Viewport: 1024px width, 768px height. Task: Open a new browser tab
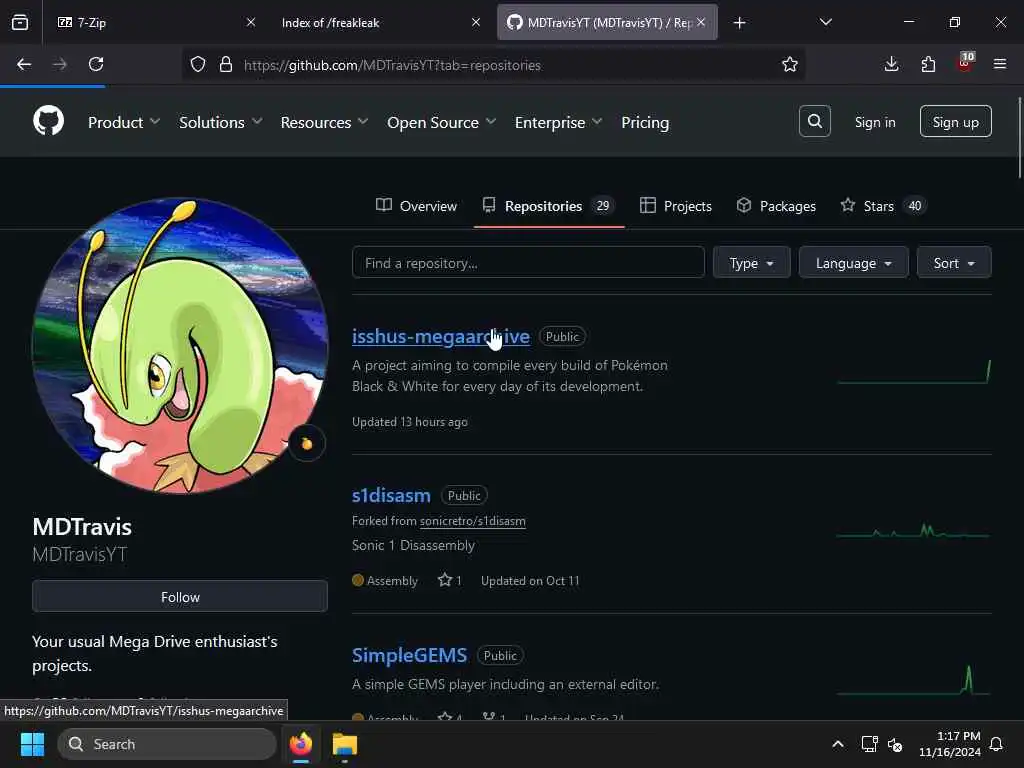(x=739, y=23)
